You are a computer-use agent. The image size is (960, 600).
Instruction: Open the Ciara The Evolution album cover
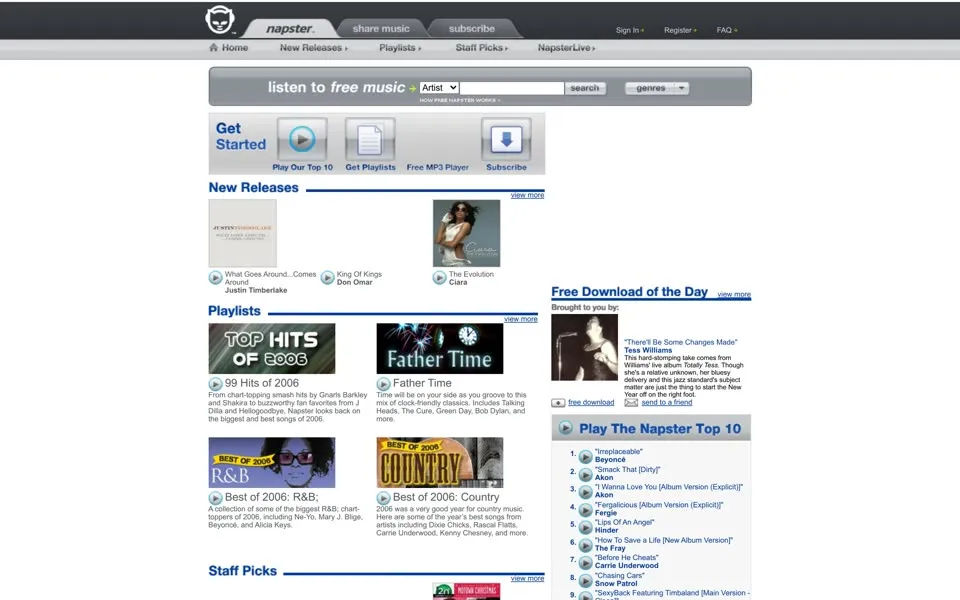pyautogui.click(x=467, y=233)
